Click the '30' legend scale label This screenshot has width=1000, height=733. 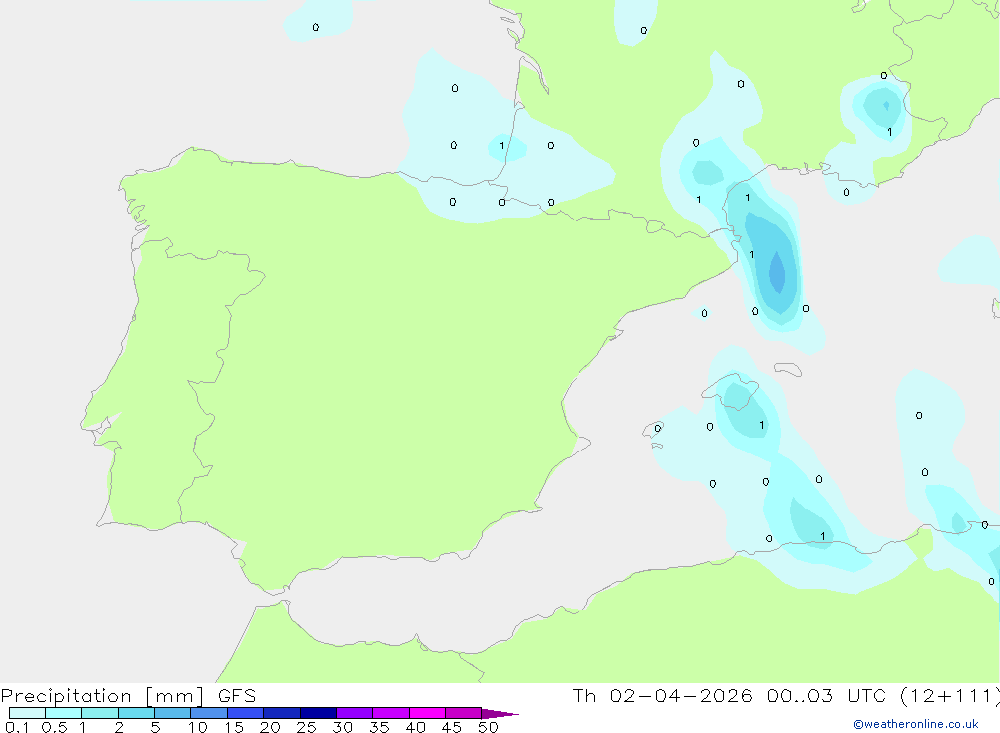tap(343, 727)
